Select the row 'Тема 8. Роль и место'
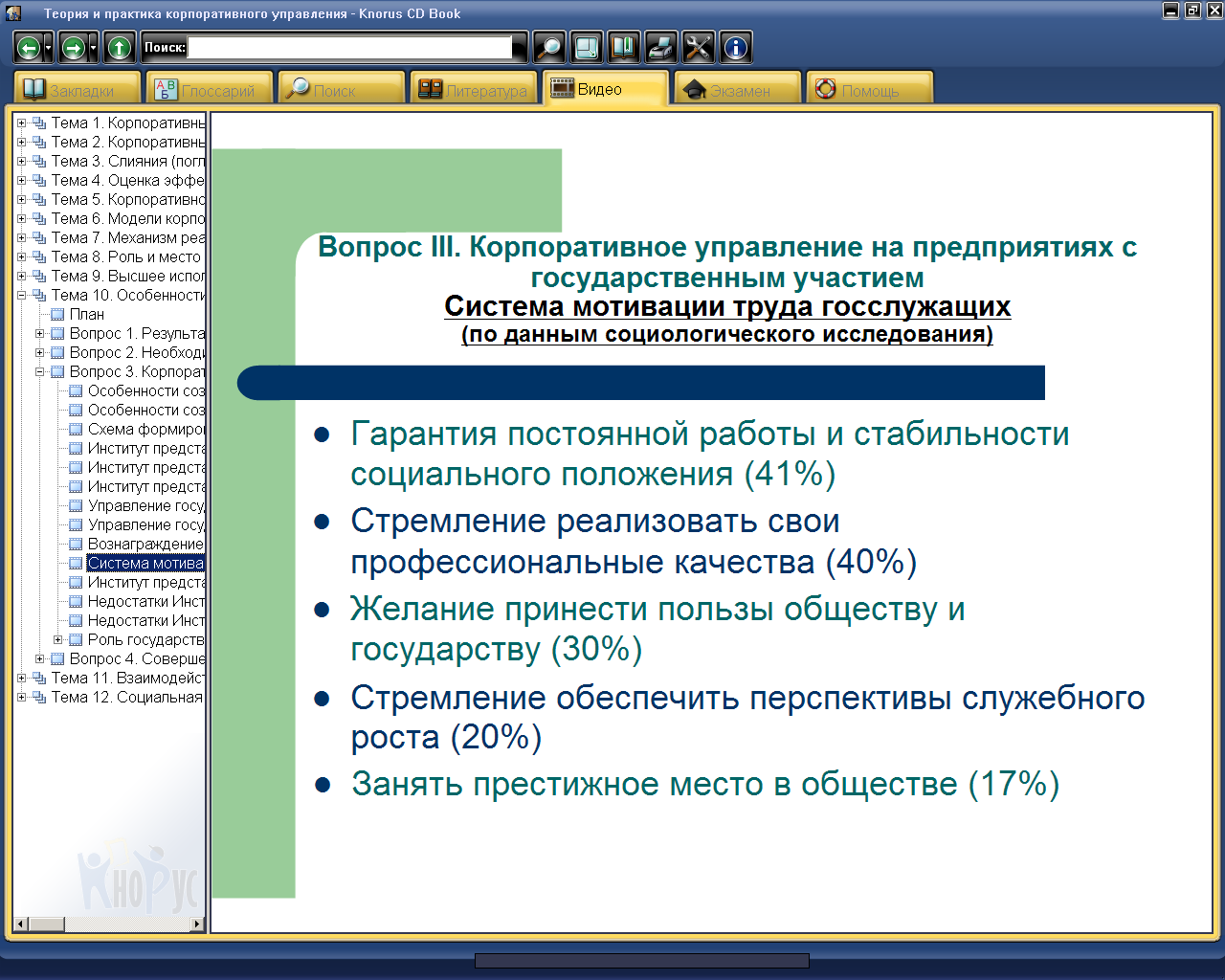Screen dimensions: 1225x980 pyautogui.click(x=126, y=256)
